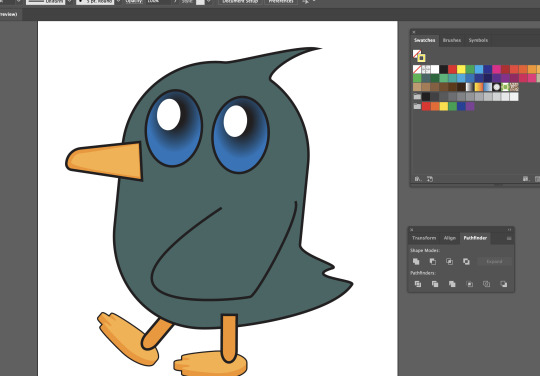Image resolution: width=540 pixels, height=376 pixels.
Task: Select the lightest gray swatch in grays group
Action: 514,97
